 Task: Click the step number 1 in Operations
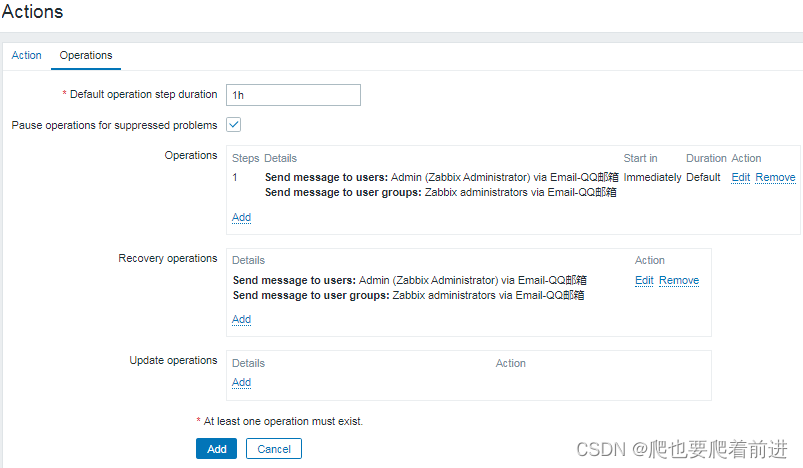point(235,177)
